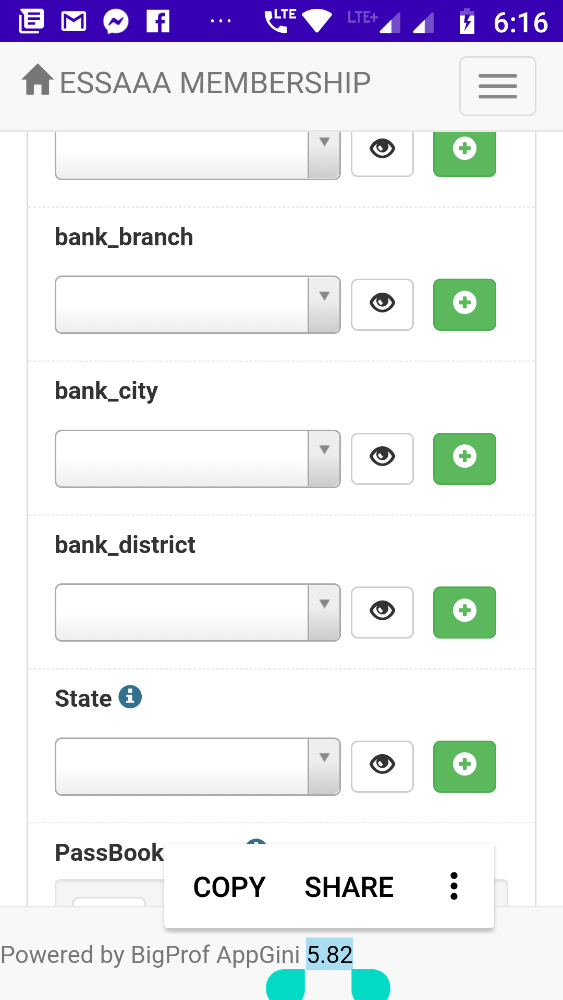Image resolution: width=563 pixels, height=1000 pixels.
Task: Open the hamburger navigation menu
Action: [x=497, y=86]
